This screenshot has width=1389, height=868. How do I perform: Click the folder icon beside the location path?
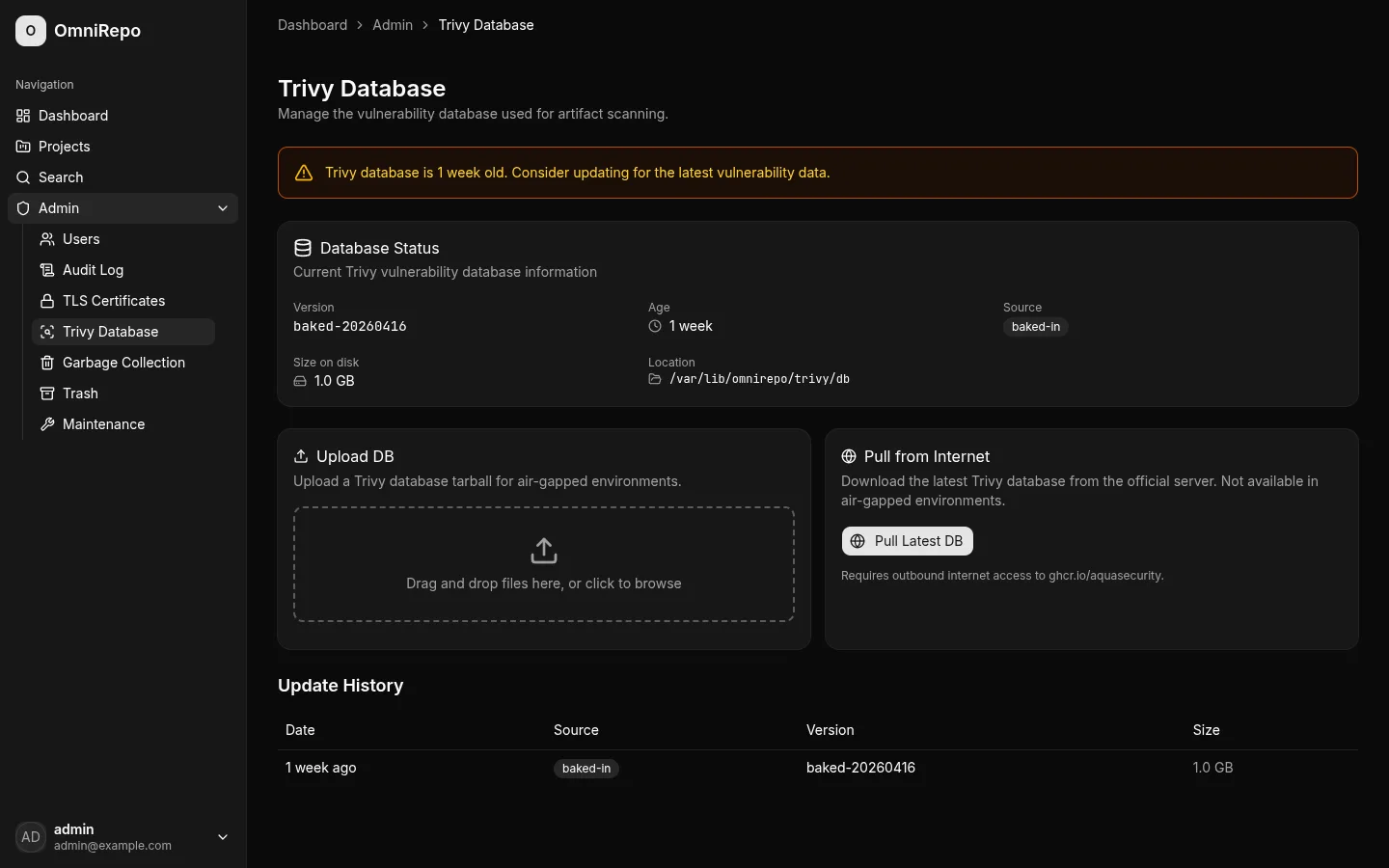[655, 379]
